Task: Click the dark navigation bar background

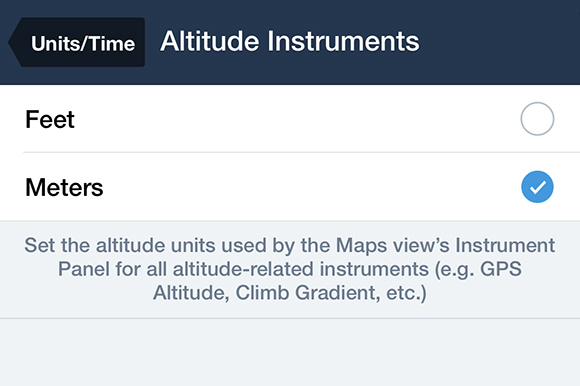Action: click(499, 43)
